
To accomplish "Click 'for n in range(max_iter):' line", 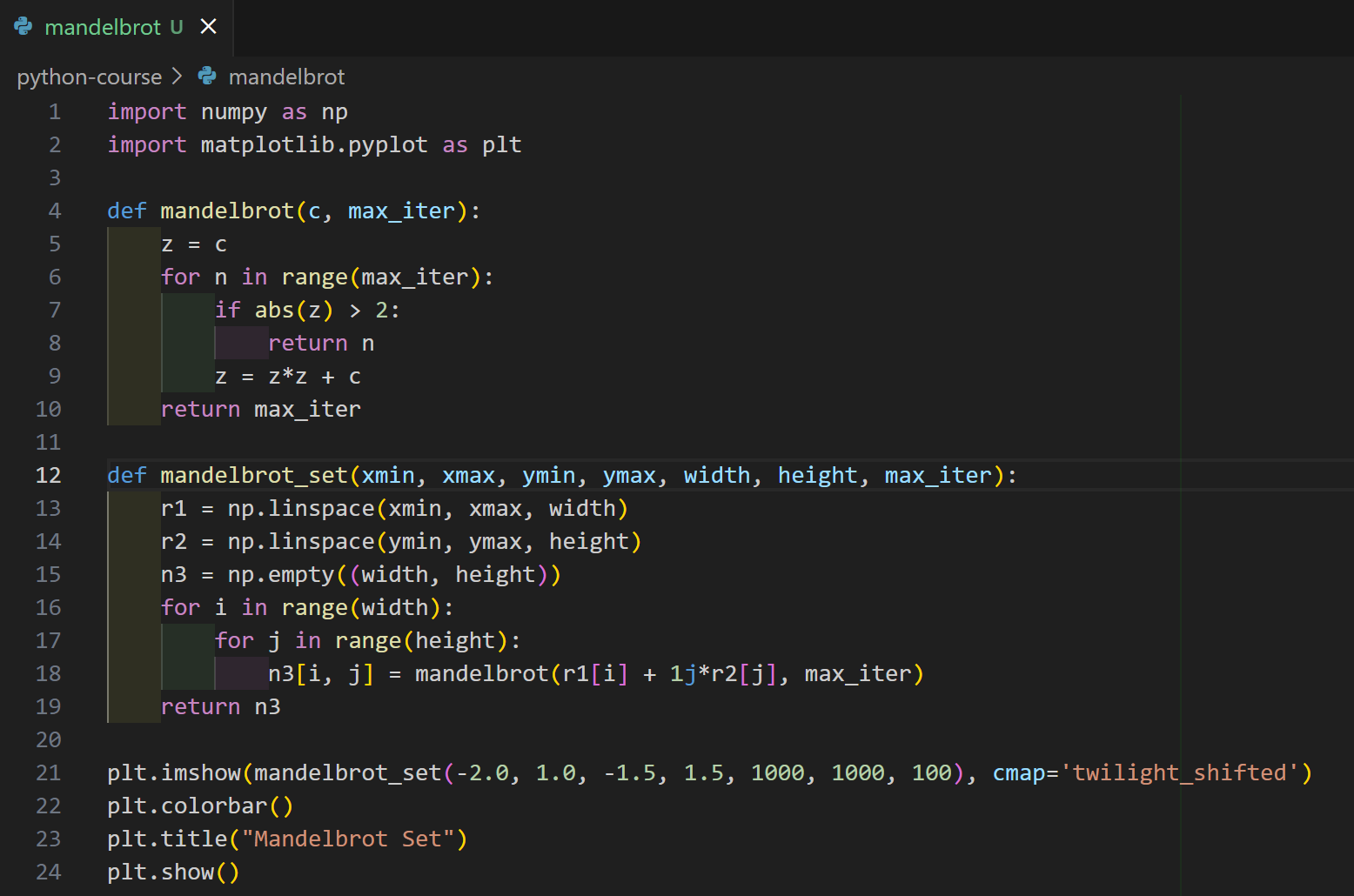I will pyautogui.click(x=327, y=277).
